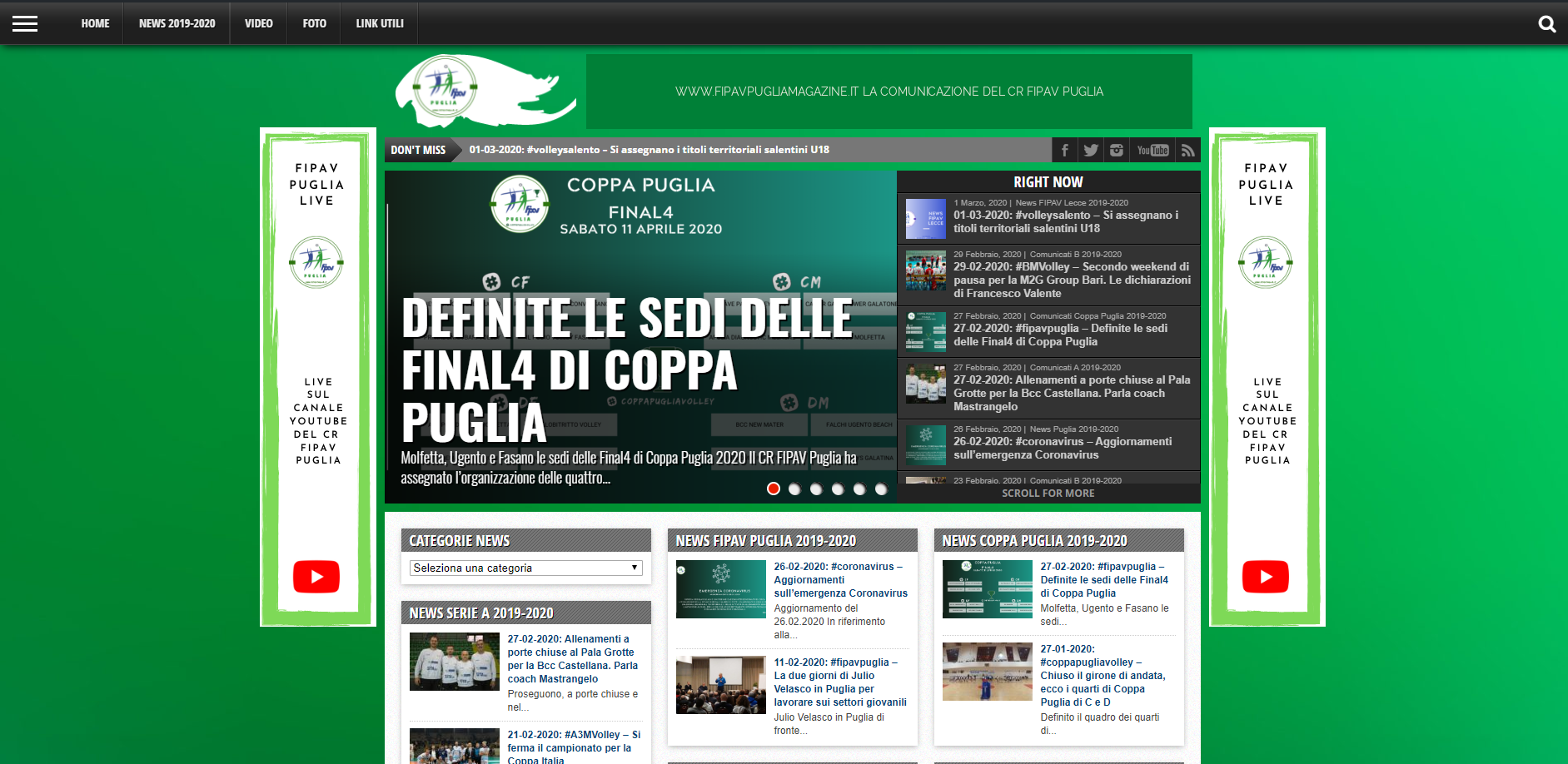Open Coppa Puglia article Definite le sedi
Viewport: 1568px width, 764px height.
(1105, 580)
